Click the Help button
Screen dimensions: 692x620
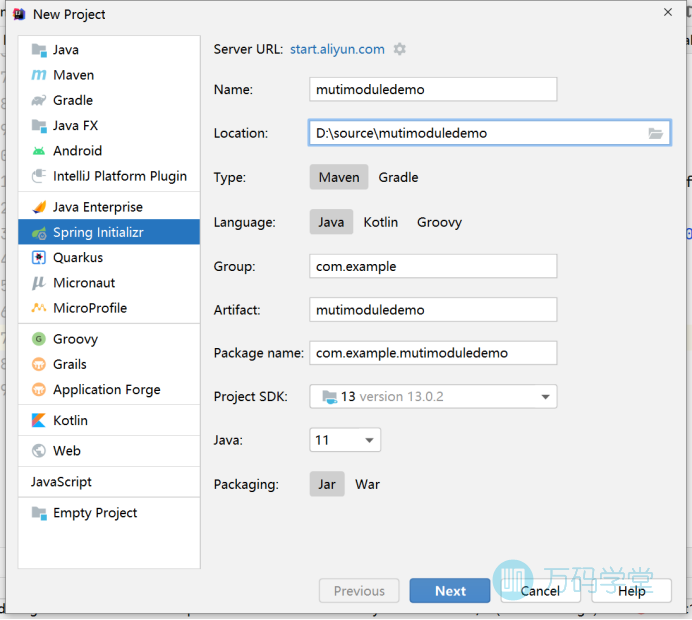click(x=632, y=591)
